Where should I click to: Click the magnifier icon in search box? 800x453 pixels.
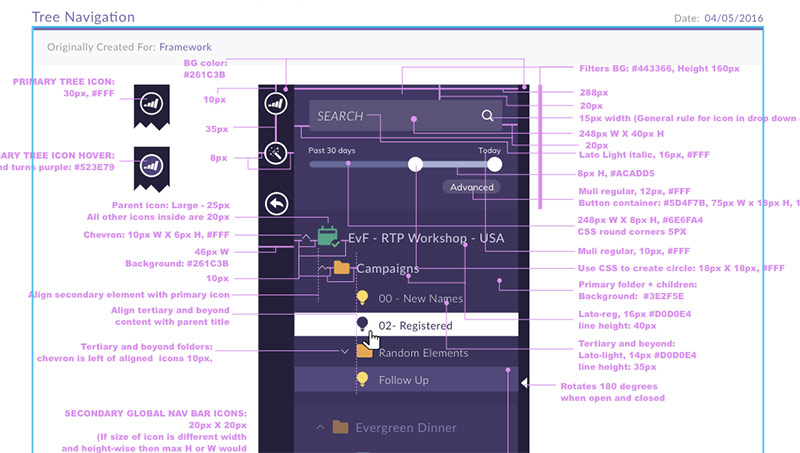pyautogui.click(x=487, y=116)
